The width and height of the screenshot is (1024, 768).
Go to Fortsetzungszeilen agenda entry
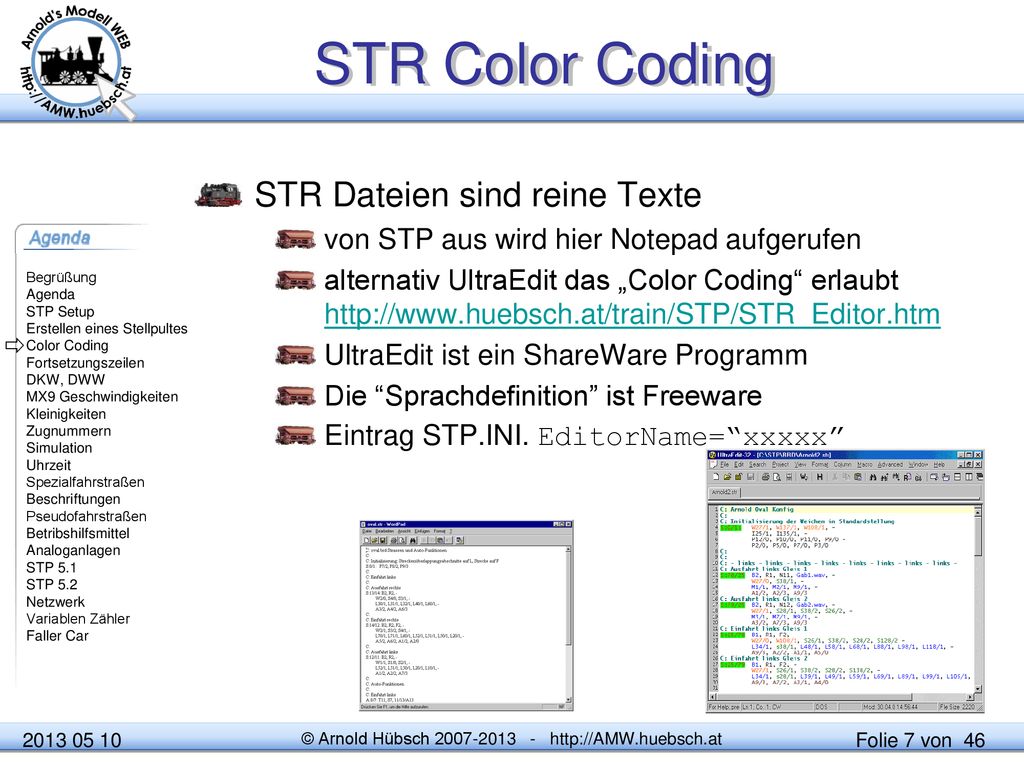click(85, 362)
